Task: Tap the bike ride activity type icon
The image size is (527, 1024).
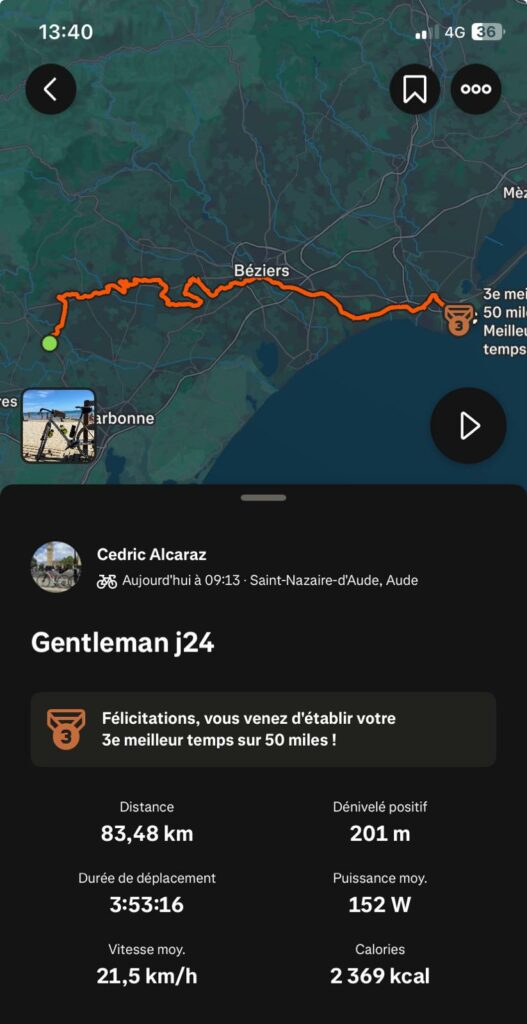Action: (106, 581)
